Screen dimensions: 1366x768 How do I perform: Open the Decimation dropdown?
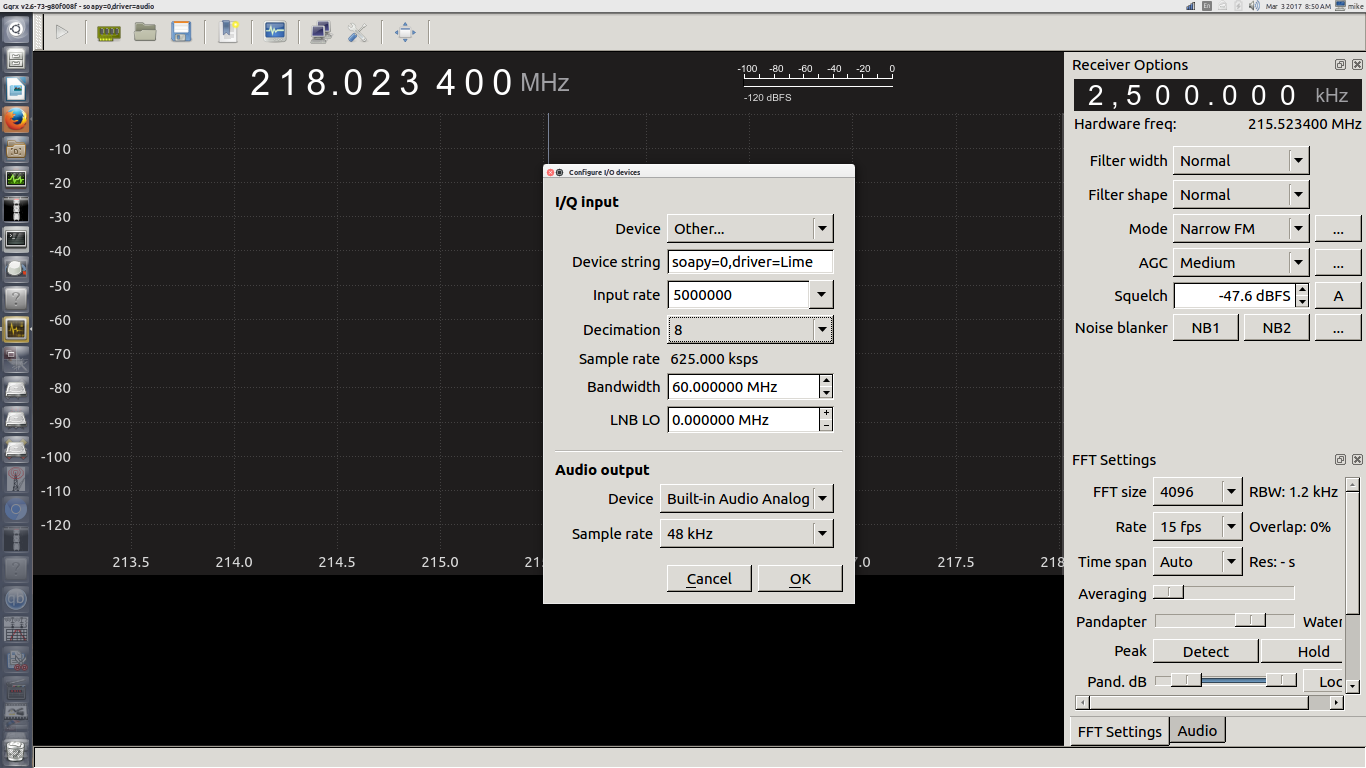(750, 329)
